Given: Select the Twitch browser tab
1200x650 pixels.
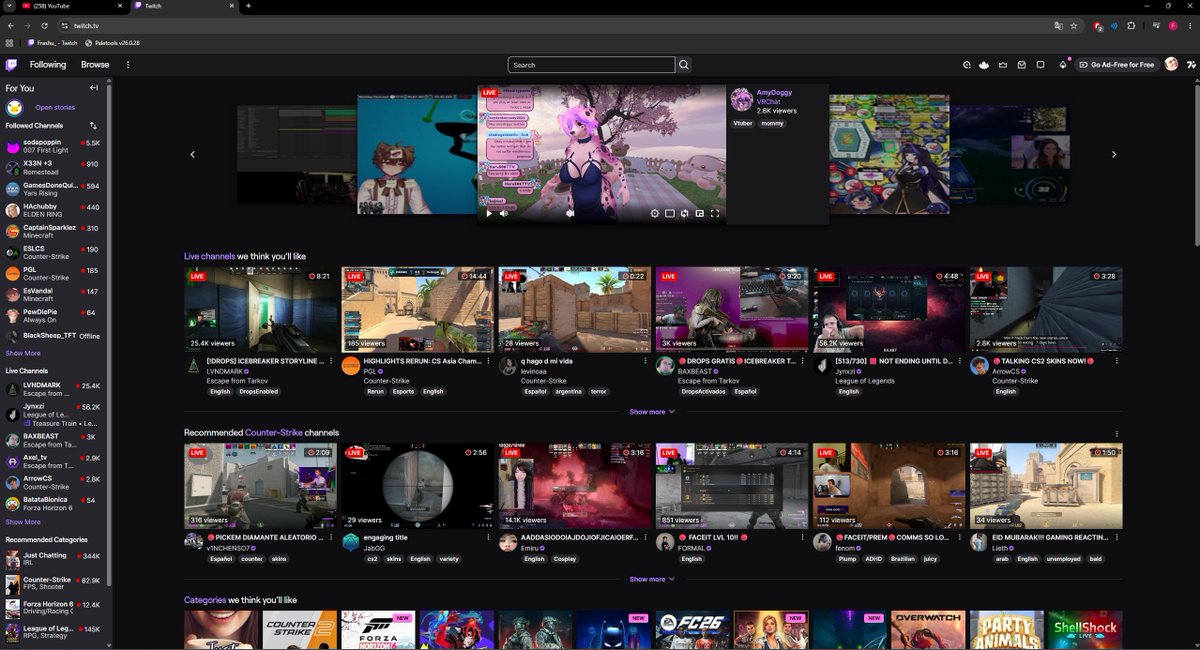Looking at the screenshot, I should [x=185, y=6].
